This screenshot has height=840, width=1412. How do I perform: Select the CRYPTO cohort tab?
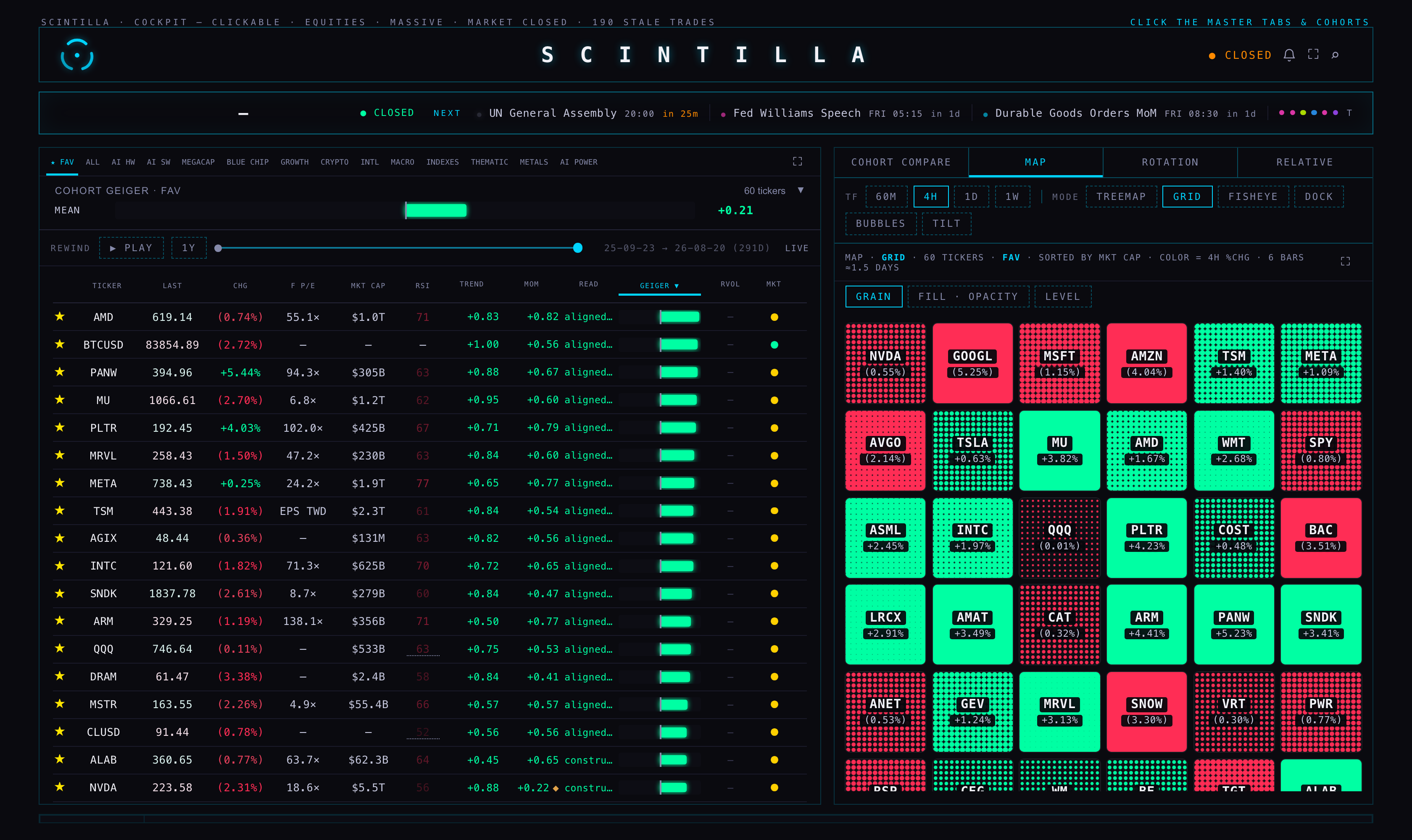[x=334, y=162]
